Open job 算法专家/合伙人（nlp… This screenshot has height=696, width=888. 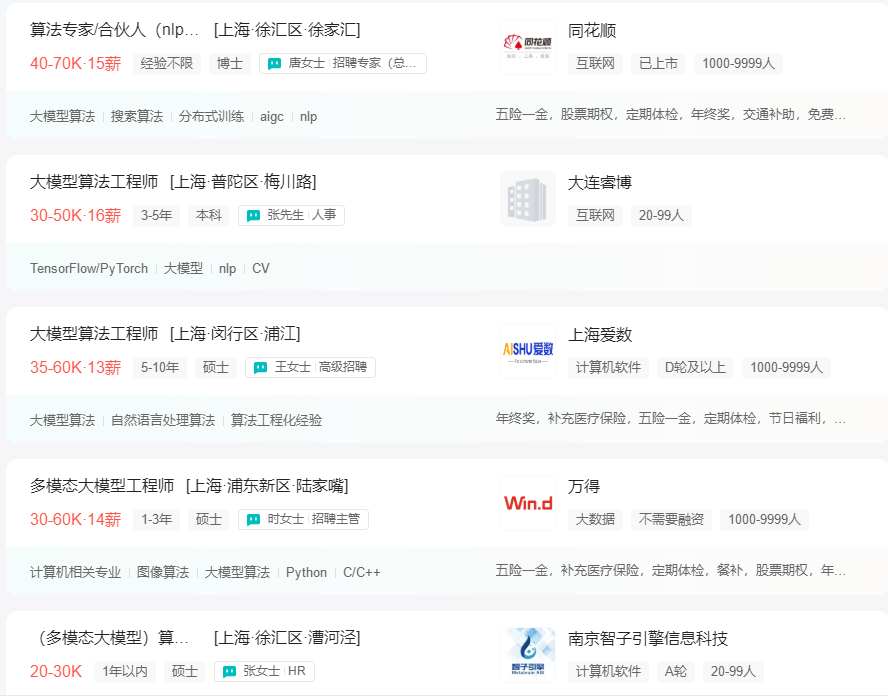[114, 29]
